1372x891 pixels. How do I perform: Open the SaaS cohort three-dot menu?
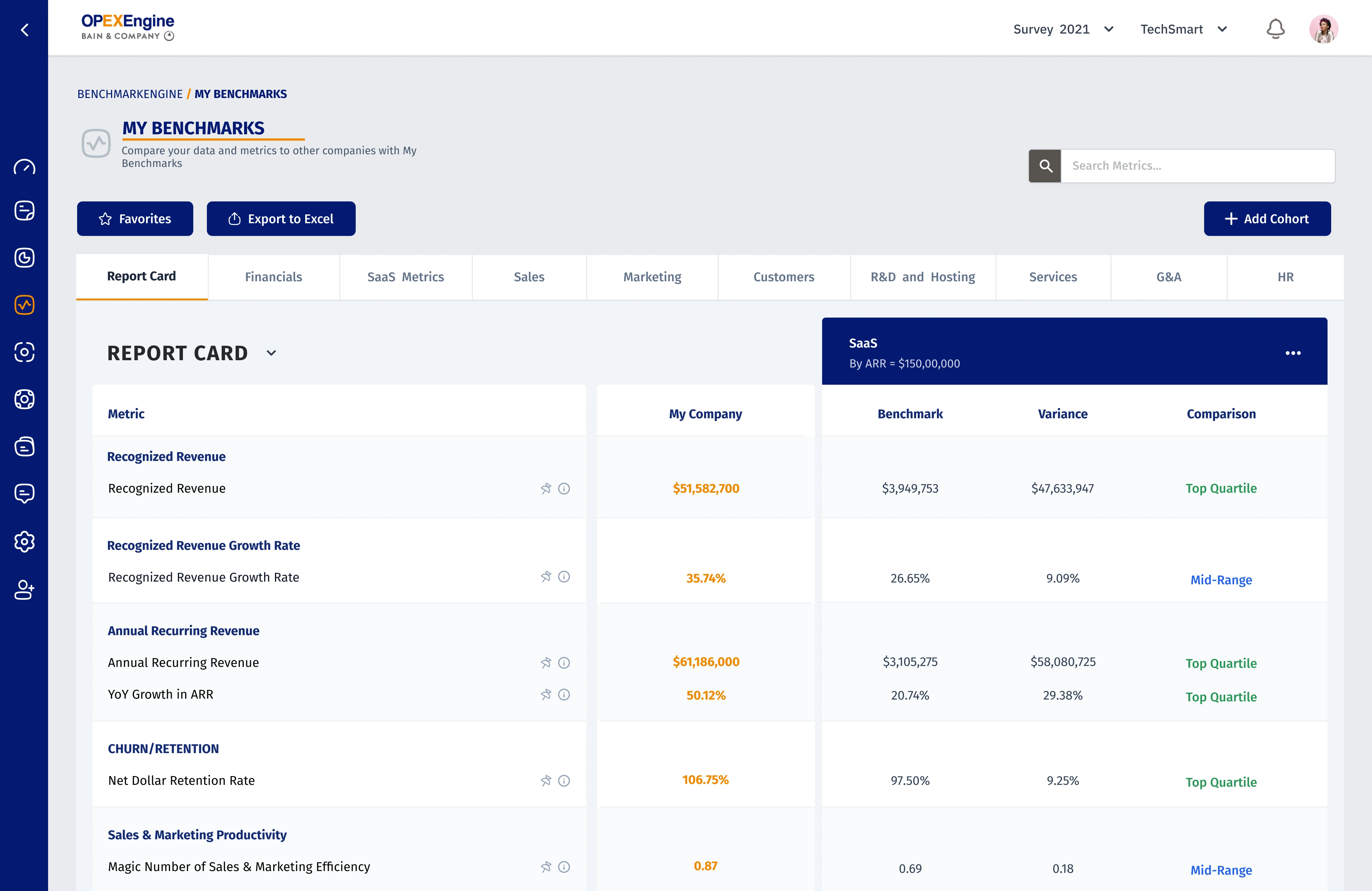(x=1293, y=353)
